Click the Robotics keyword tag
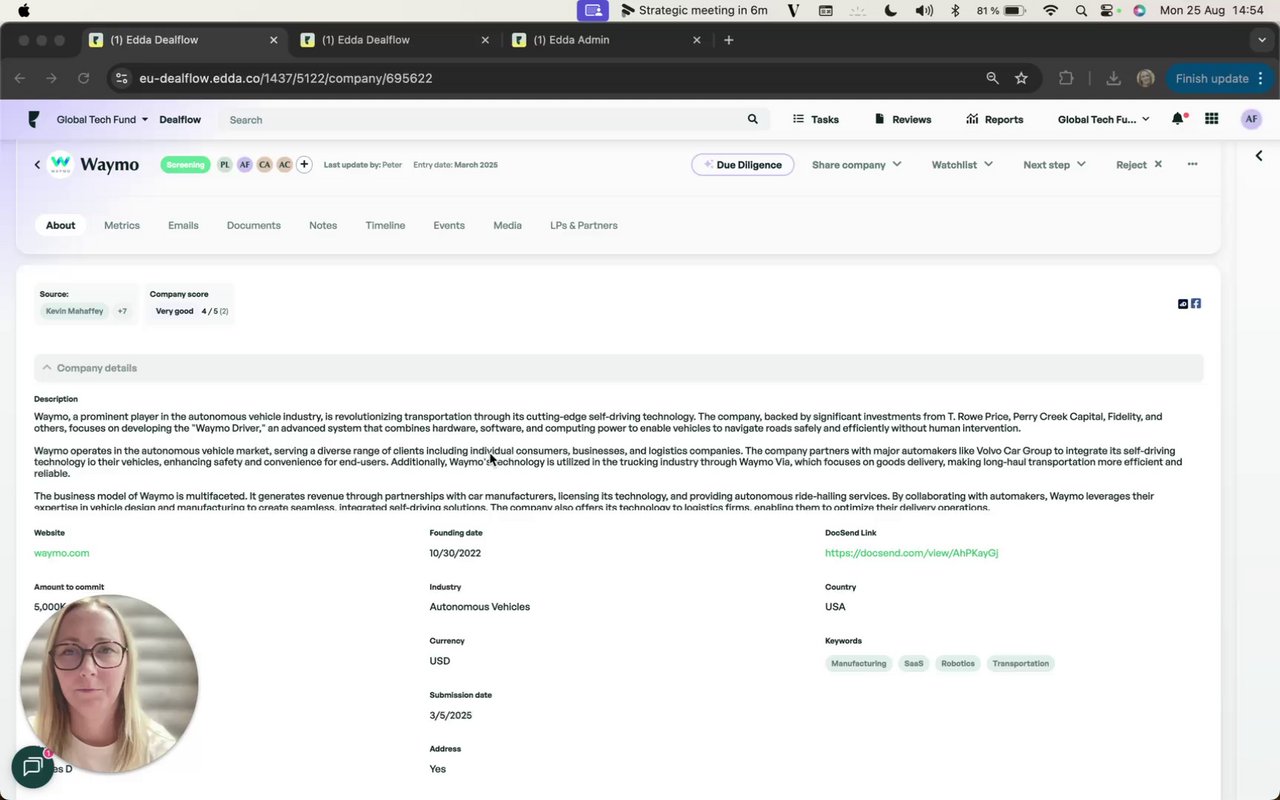The width and height of the screenshot is (1280, 800). coord(958,664)
